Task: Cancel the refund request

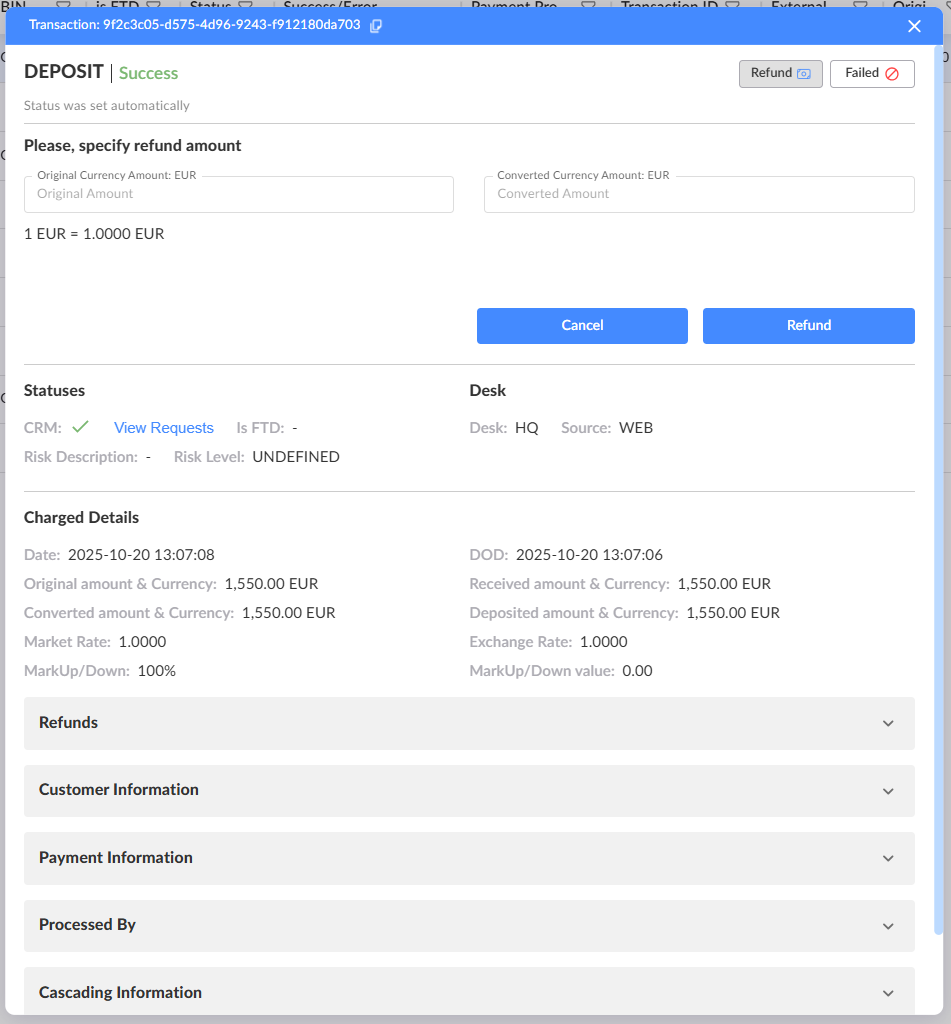Action: coord(582,326)
